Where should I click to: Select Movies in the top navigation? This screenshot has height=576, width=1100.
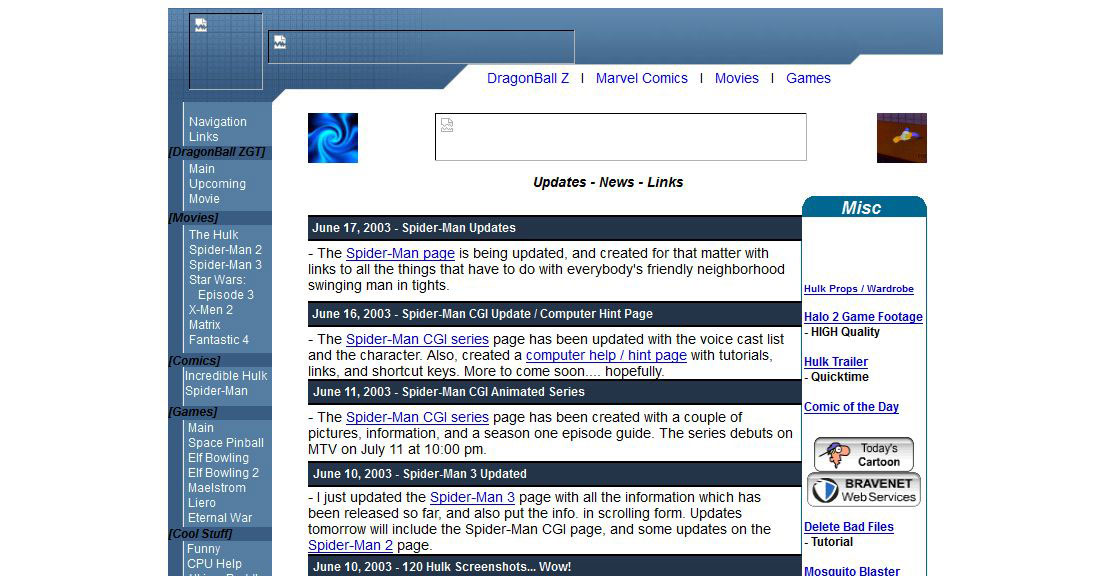pyautogui.click(x=737, y=79)
